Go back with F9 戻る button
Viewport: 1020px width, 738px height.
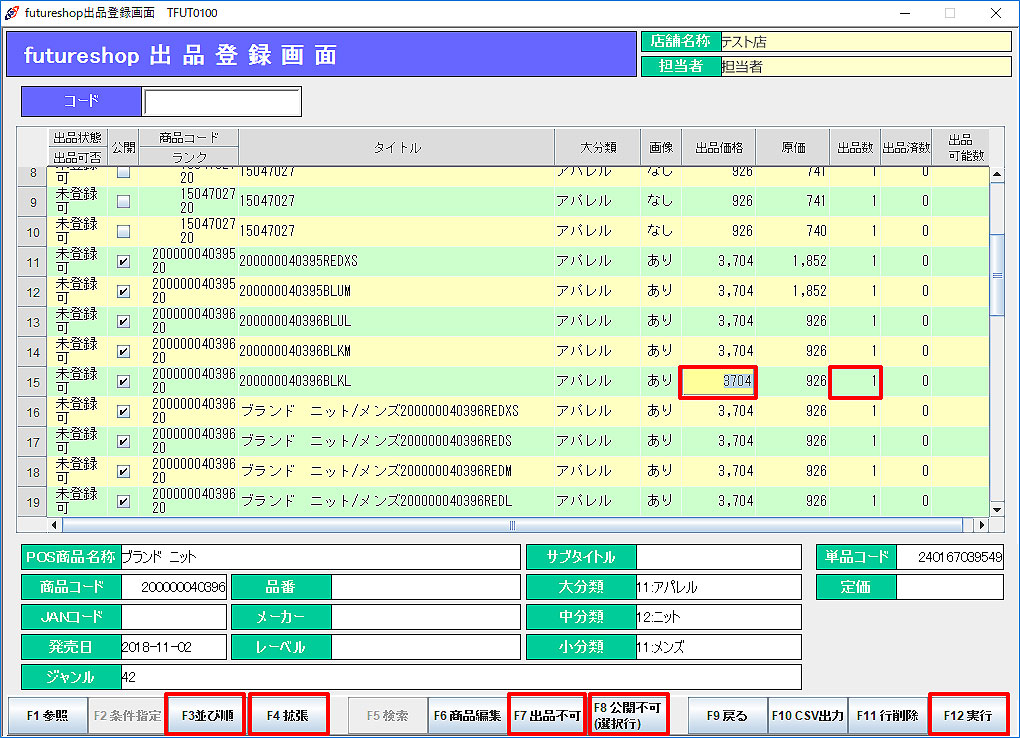pyautogui.click(x=727, y=716)
